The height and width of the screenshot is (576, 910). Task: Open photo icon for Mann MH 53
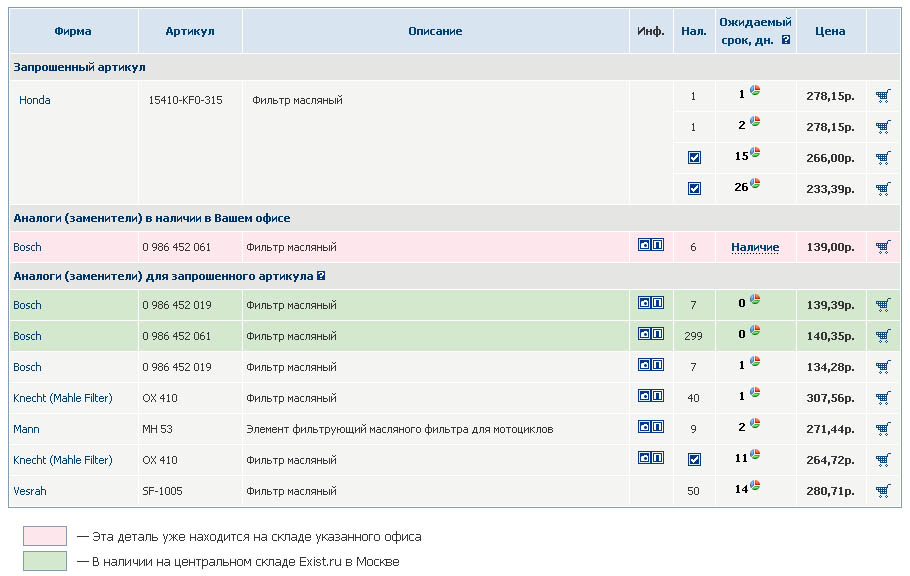[645, 428]
